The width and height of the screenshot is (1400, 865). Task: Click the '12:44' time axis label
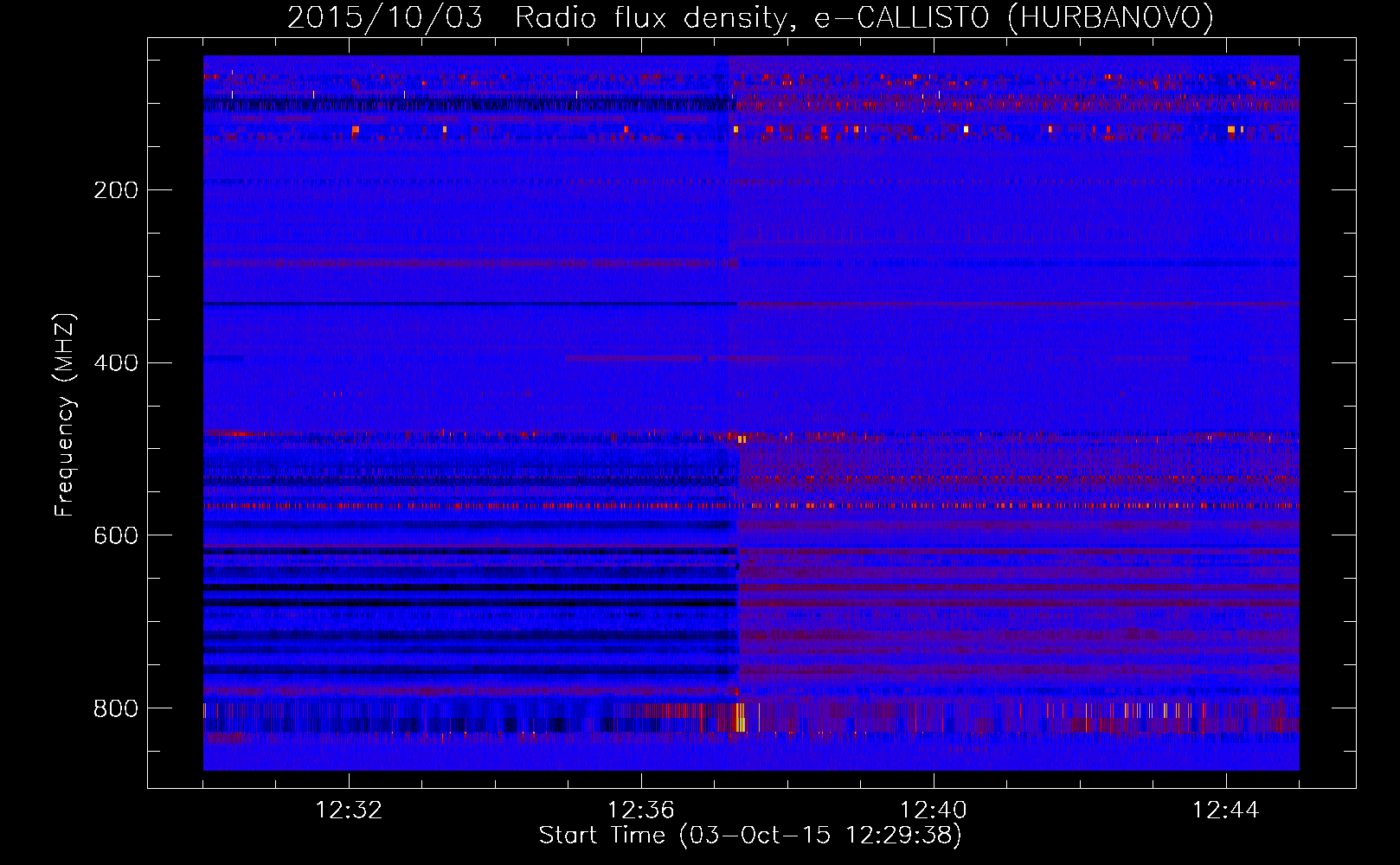point(1226,811)
